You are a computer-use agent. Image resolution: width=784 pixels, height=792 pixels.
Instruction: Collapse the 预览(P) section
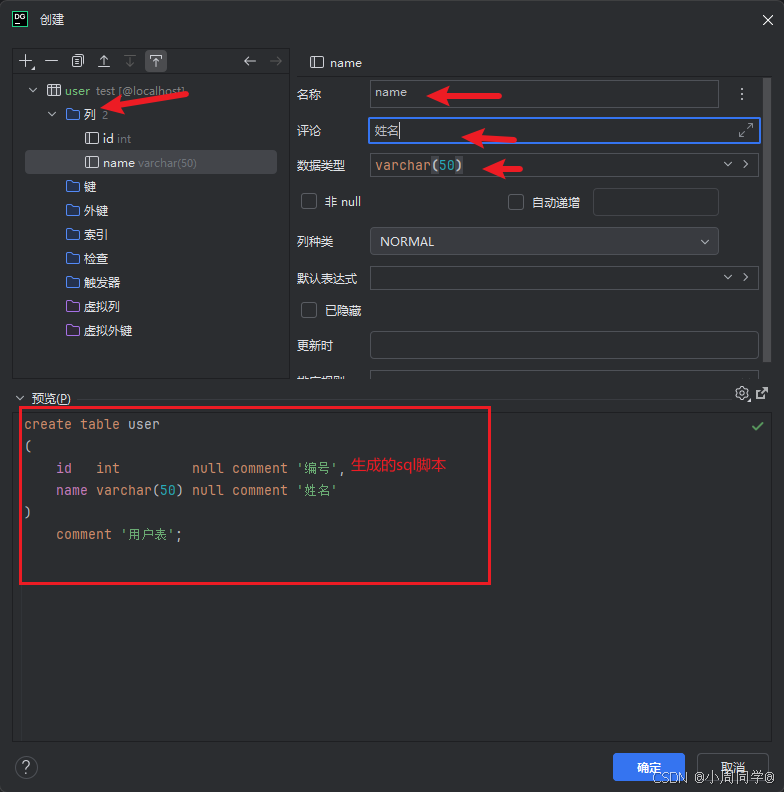(20, 398)
